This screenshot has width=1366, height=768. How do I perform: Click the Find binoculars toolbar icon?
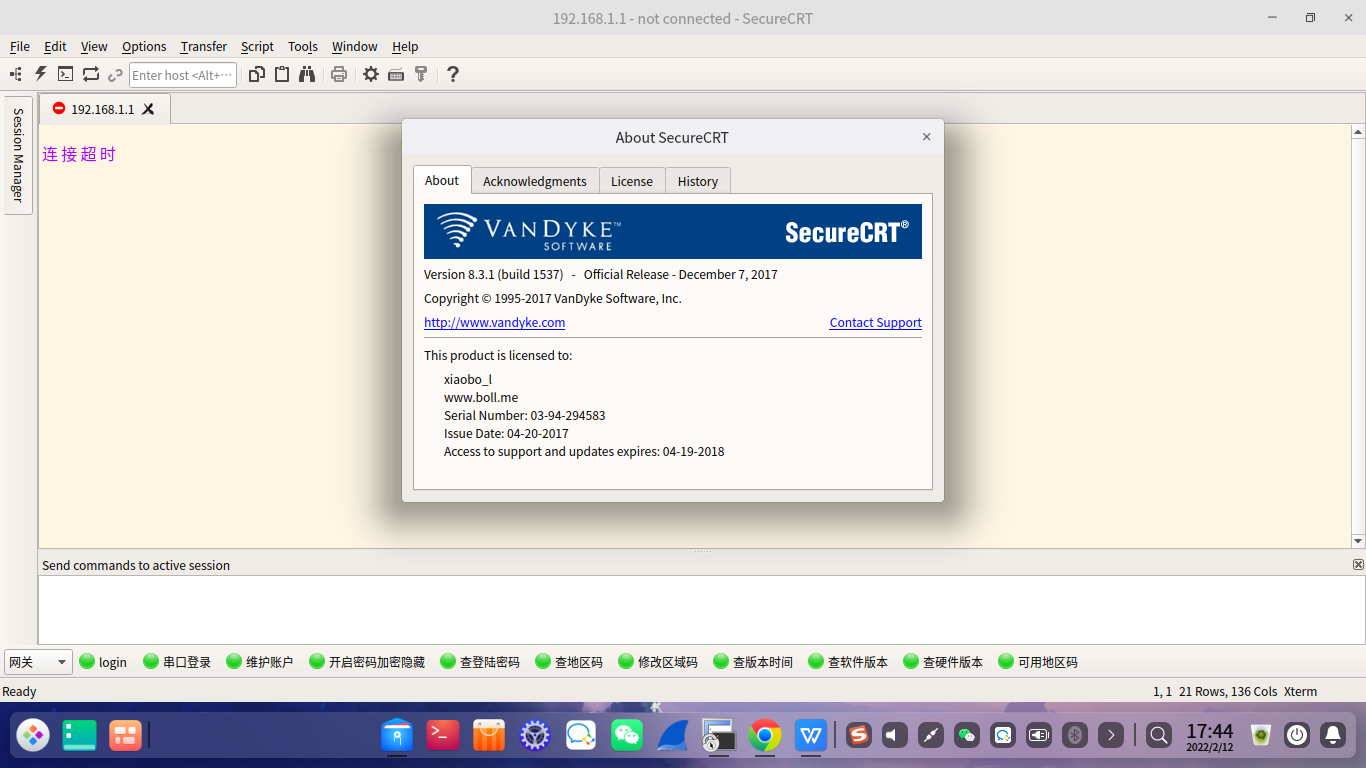pos(307,74)
